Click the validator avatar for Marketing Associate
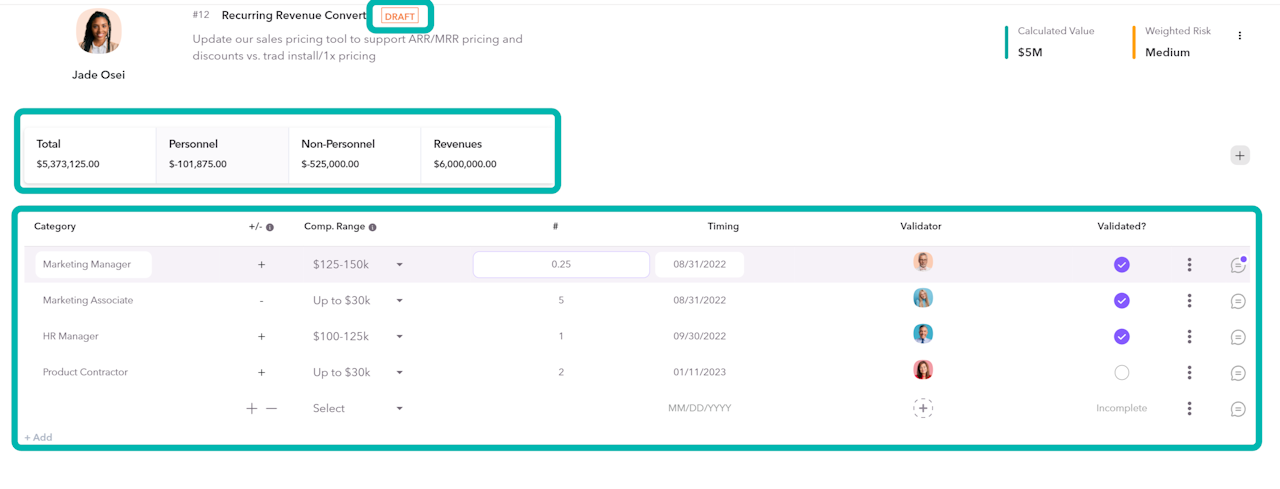The image size is (1280, 489). (923, 298)
